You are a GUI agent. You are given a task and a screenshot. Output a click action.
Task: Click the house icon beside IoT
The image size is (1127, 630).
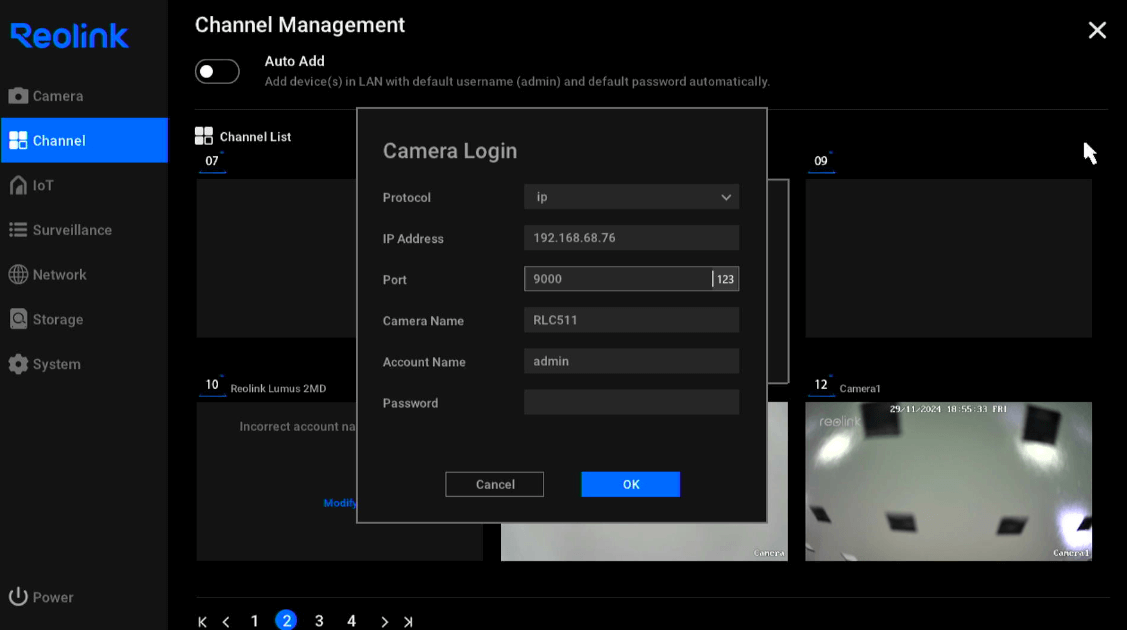[18, 185]
